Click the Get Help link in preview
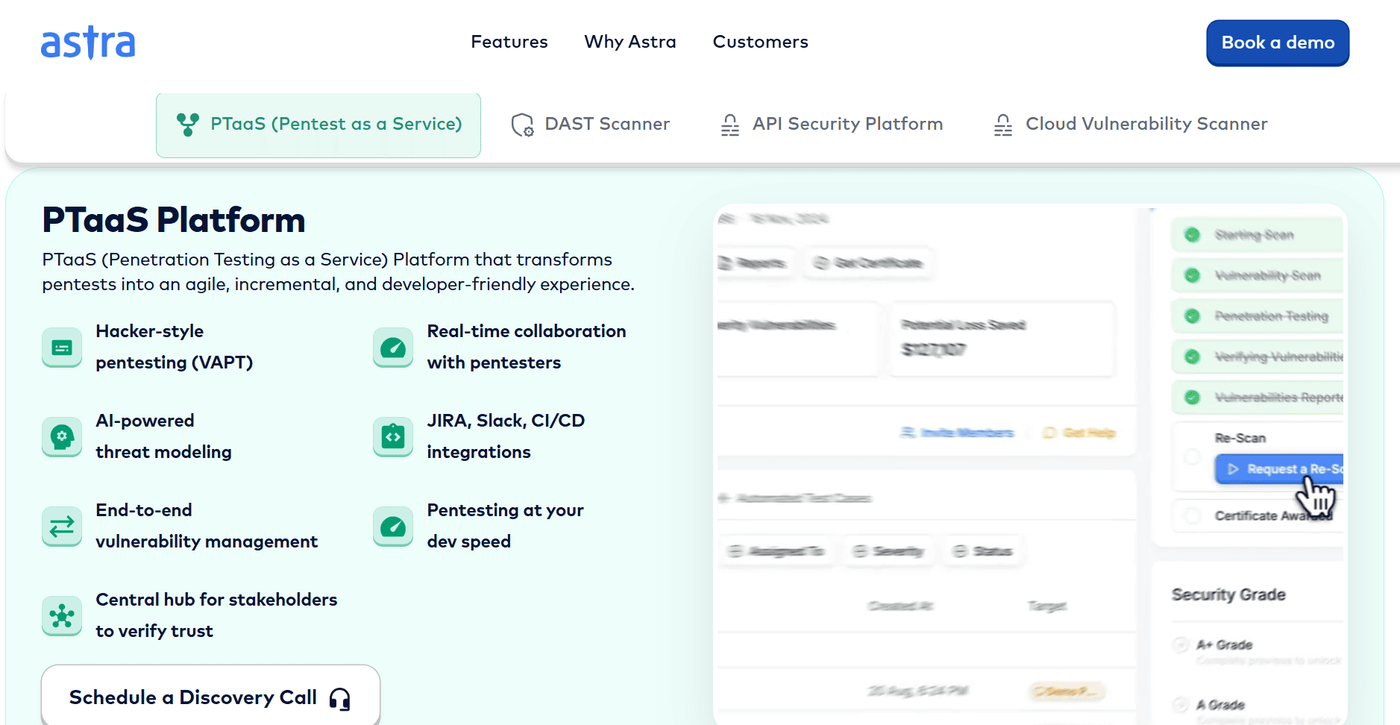Image resolution: width=1400 pixels, height=725 pixels. click(x=1079, y=433)
